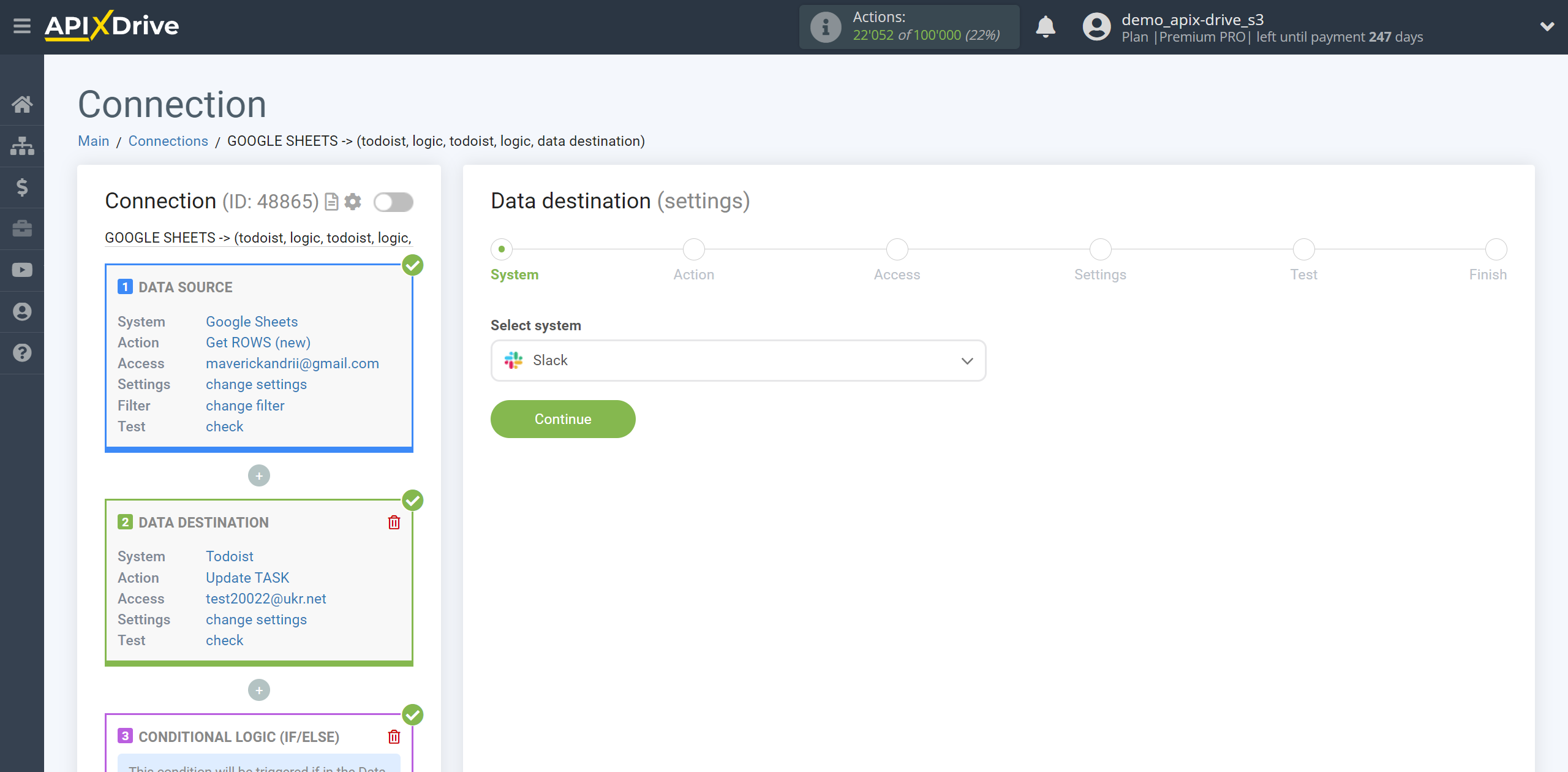Open video tutorials sidebar icon
The image size is (1568, 772).
click(22, 270)
